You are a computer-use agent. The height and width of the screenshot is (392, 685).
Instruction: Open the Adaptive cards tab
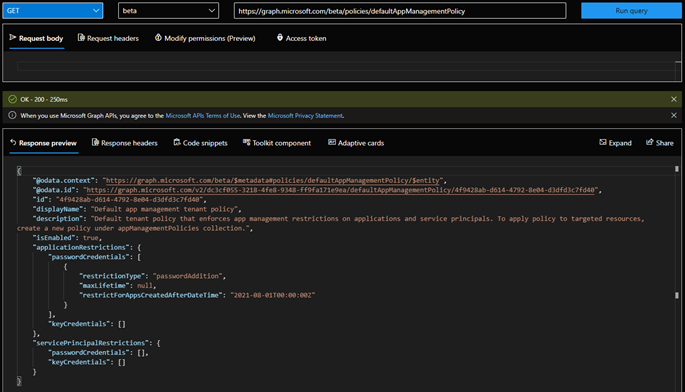(356, 143)
